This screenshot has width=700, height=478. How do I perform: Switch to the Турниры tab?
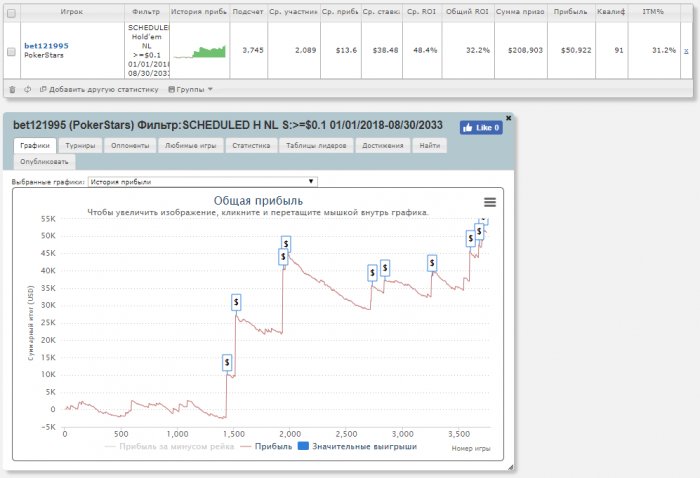point(80,145)
